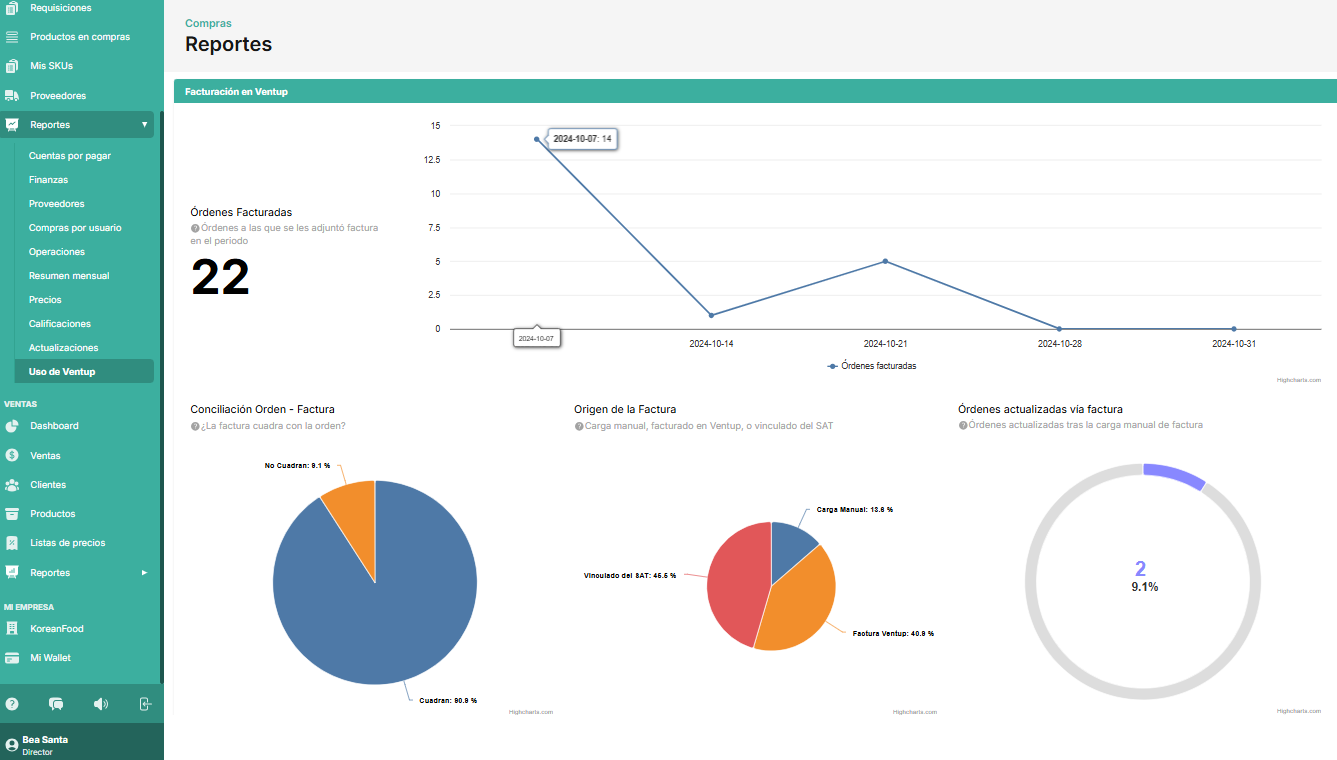
Task: Click the help question mark icon
Action: click(x=12, y=704)
